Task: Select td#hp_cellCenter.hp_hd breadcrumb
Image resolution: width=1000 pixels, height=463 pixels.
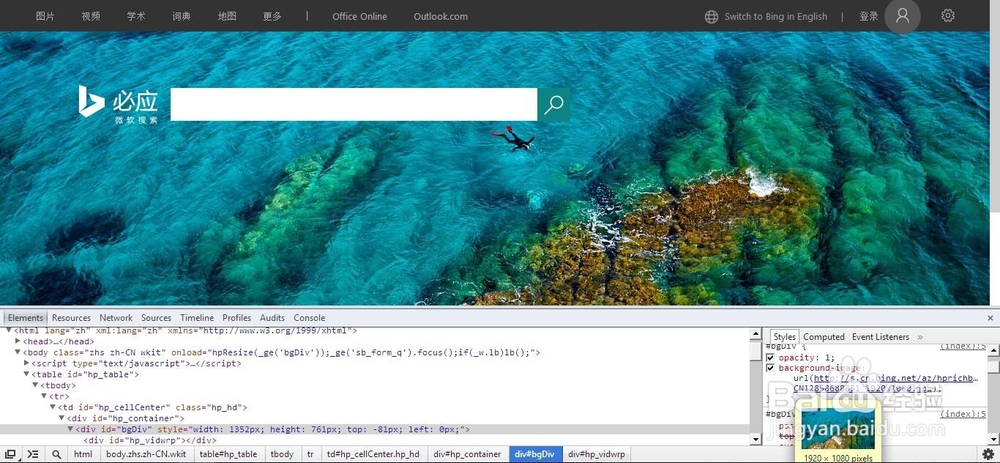Action: [x=373, y=454]
